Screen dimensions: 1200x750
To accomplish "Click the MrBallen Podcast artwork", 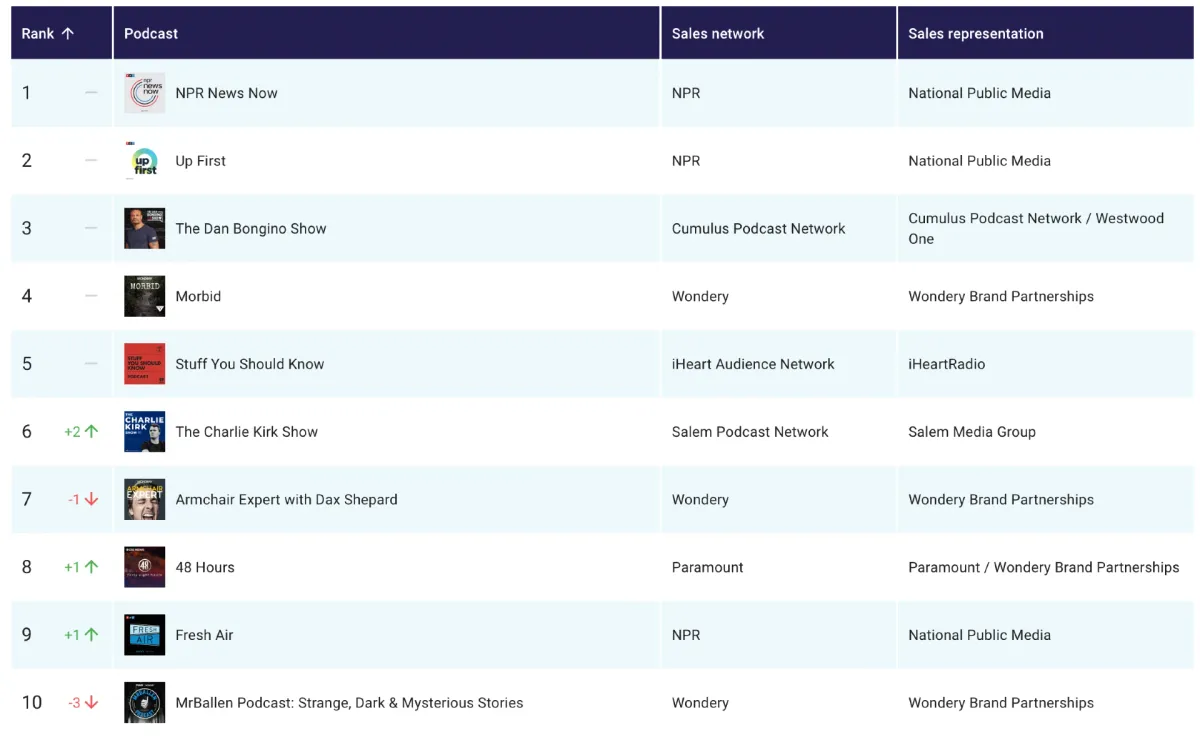I will (144, 702).
